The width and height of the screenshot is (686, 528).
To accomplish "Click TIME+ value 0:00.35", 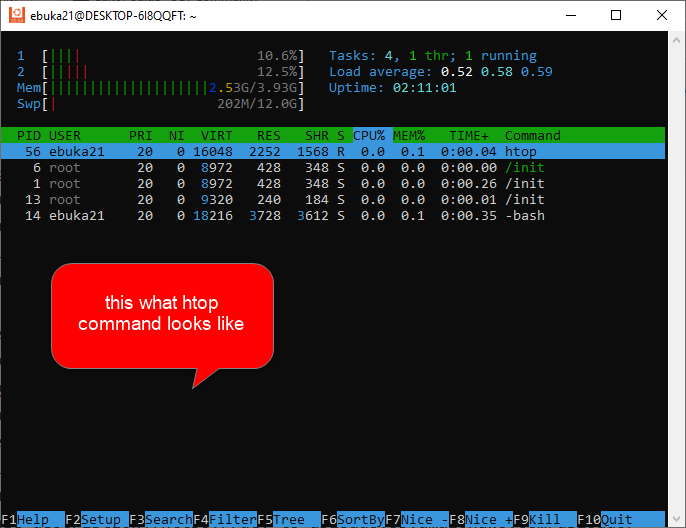I will [x=469, y=216].
